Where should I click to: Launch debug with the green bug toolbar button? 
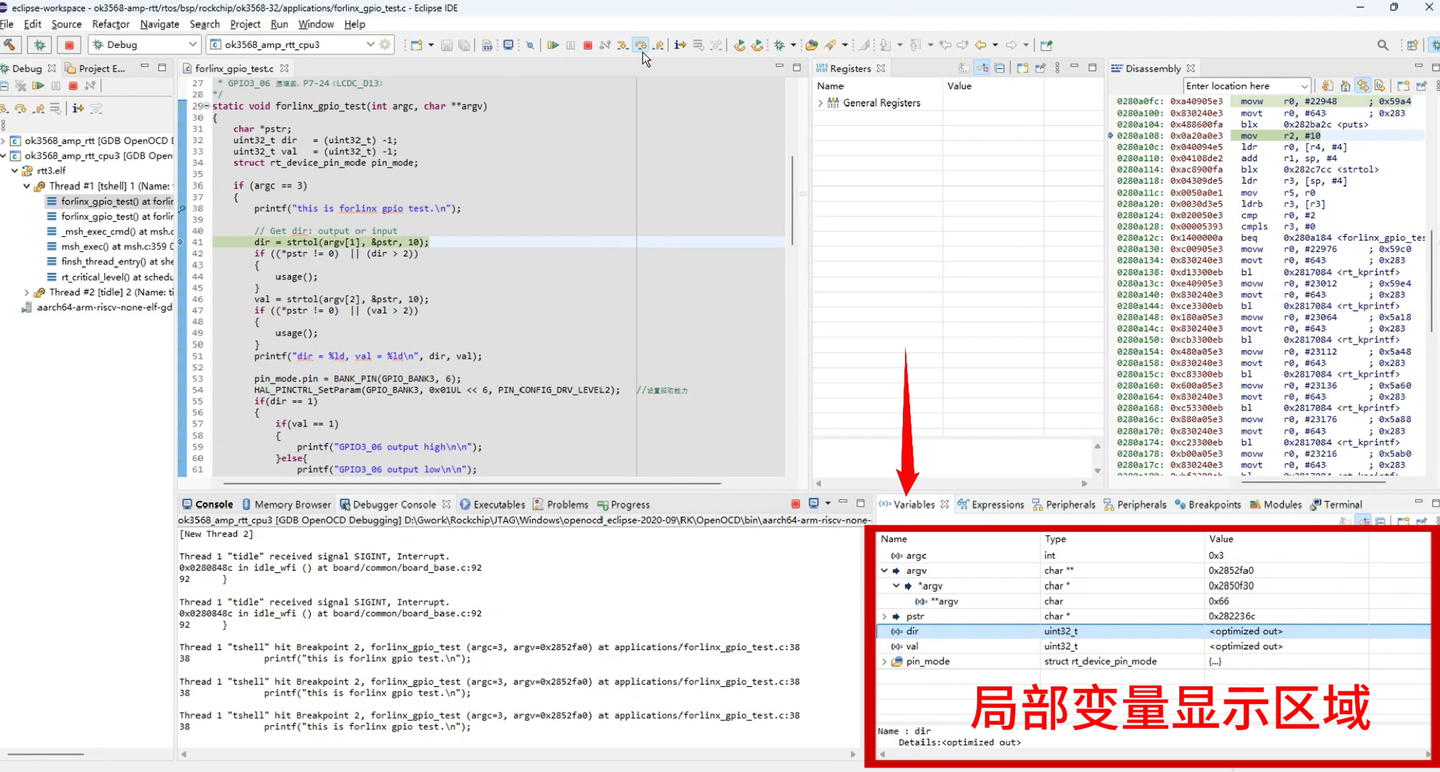tap(40, 45)
